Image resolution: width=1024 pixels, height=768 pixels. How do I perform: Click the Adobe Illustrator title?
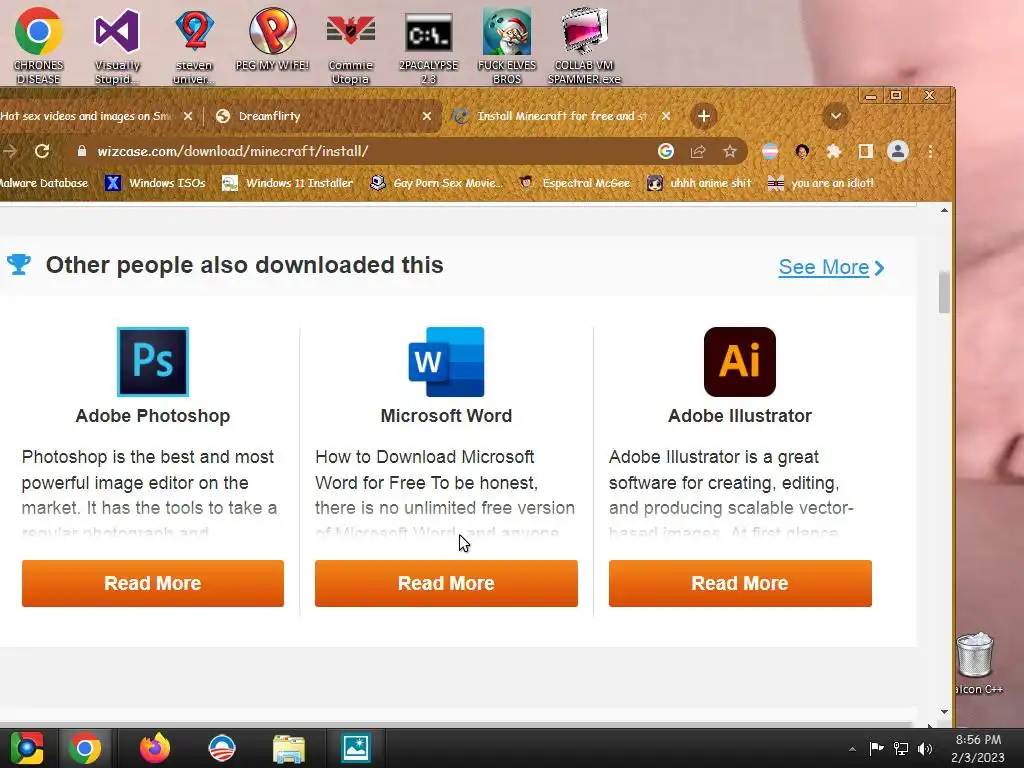(740, 416)
